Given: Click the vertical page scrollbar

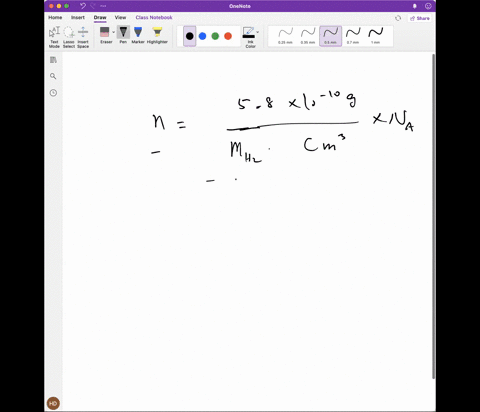Looking at the screenshot, I should point(433,216).
